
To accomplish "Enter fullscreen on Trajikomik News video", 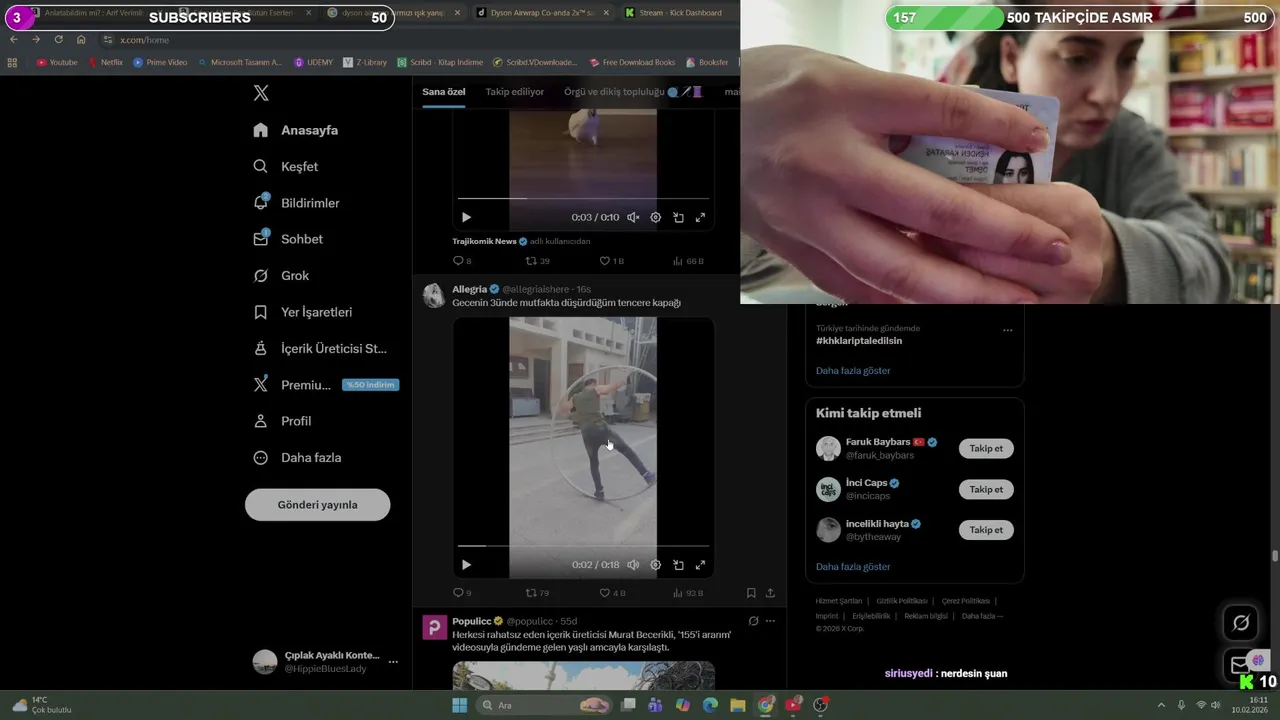I will (700, 217).
